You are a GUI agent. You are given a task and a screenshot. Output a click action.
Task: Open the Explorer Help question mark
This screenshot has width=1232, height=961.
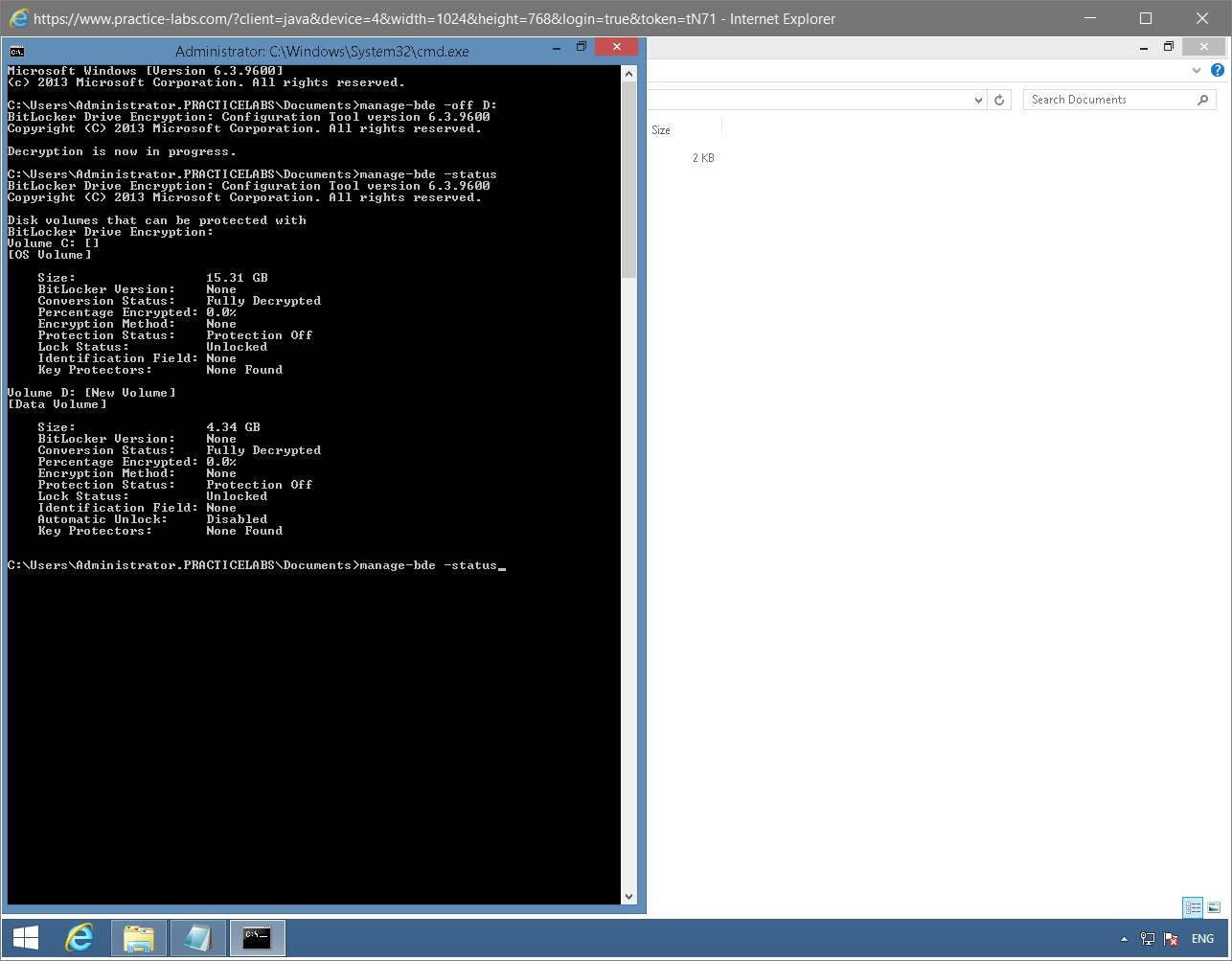coord(1218,70)
